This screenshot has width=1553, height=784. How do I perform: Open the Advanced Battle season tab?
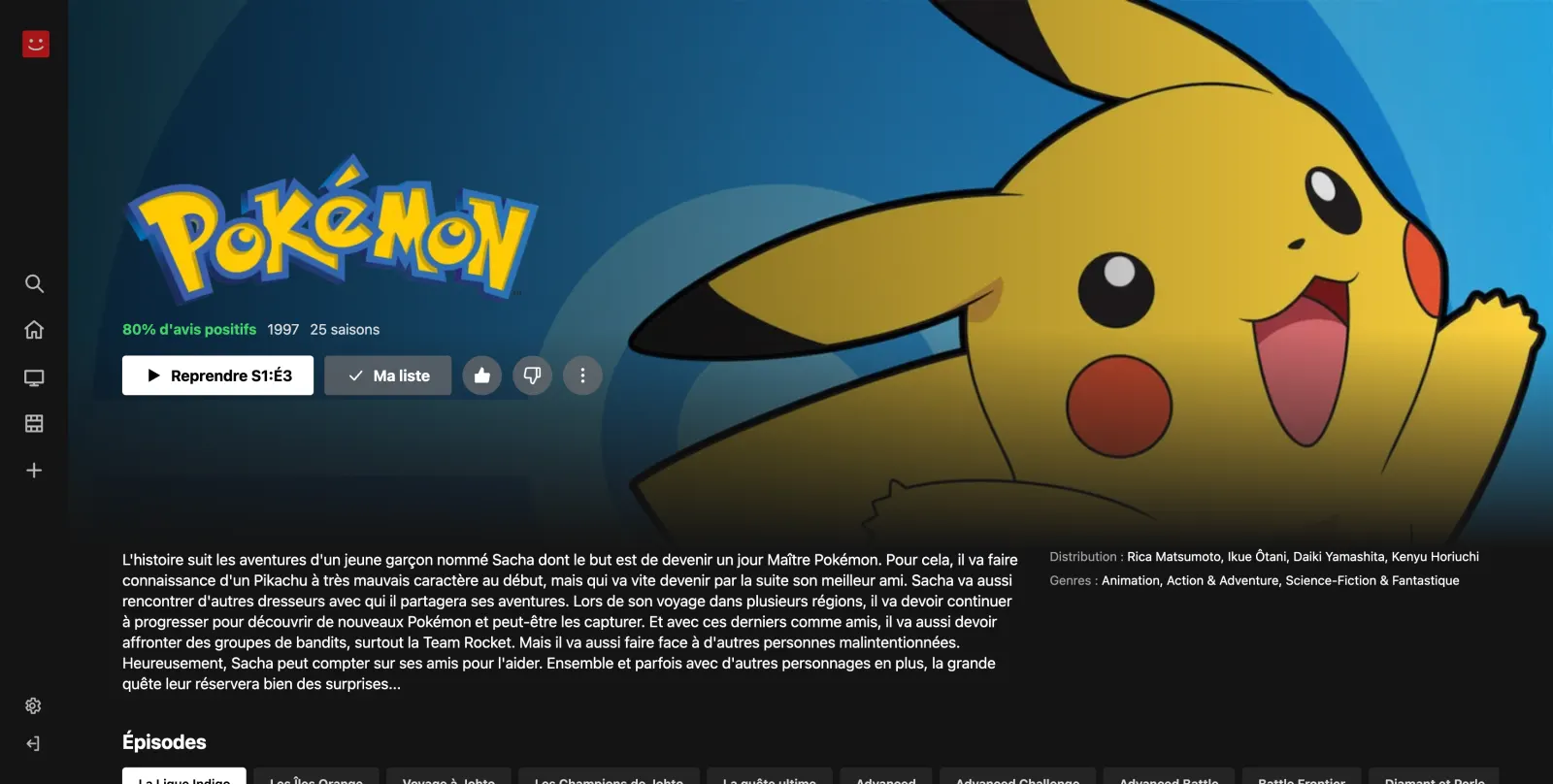pyautogui.click(x=1169, y=776)
